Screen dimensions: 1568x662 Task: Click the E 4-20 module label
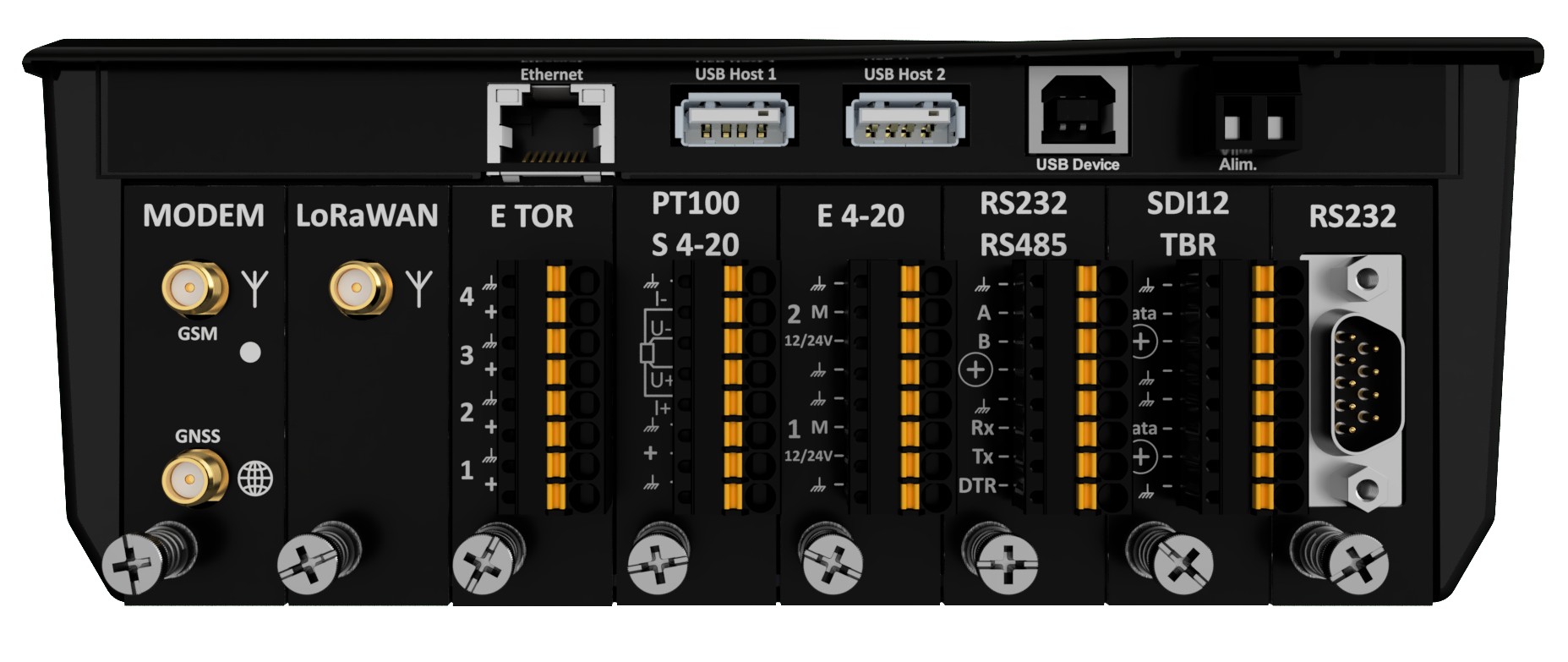[860, 216]
